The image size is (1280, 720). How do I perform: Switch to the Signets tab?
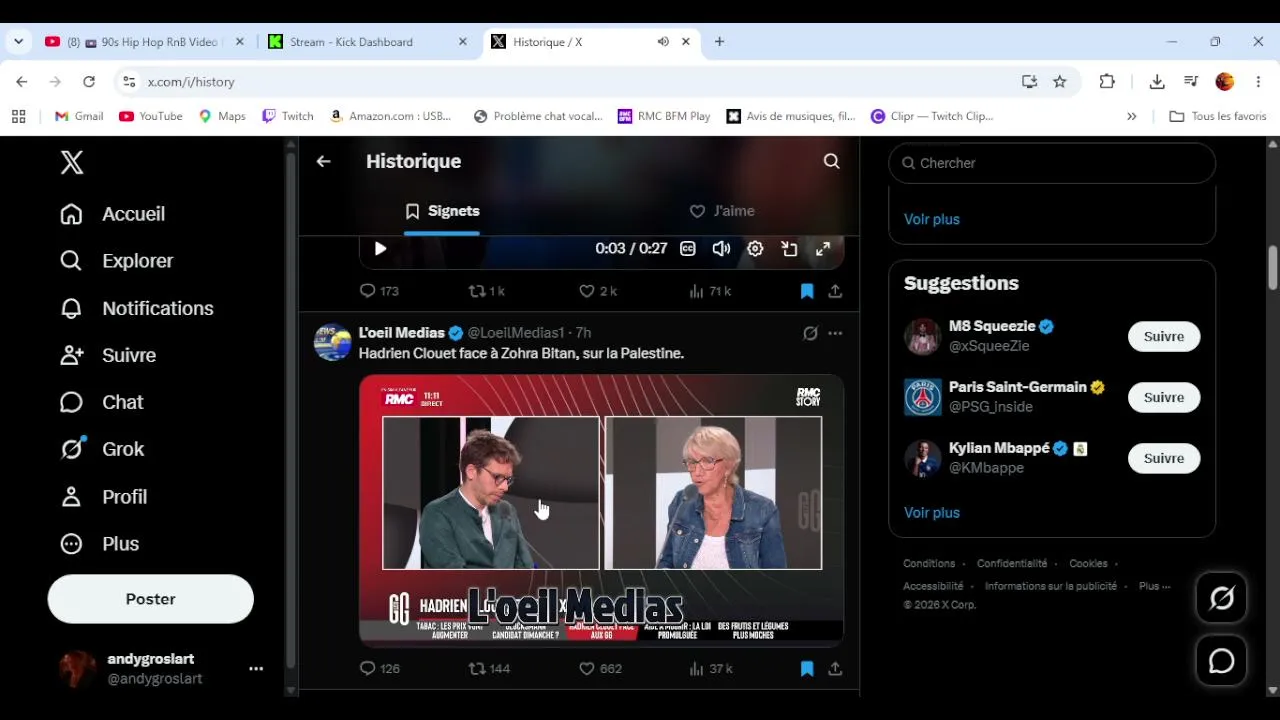442,211
